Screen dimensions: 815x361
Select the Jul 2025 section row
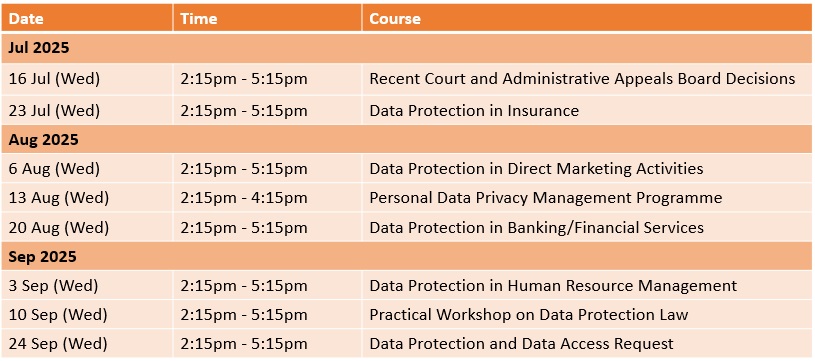(407, 48)
